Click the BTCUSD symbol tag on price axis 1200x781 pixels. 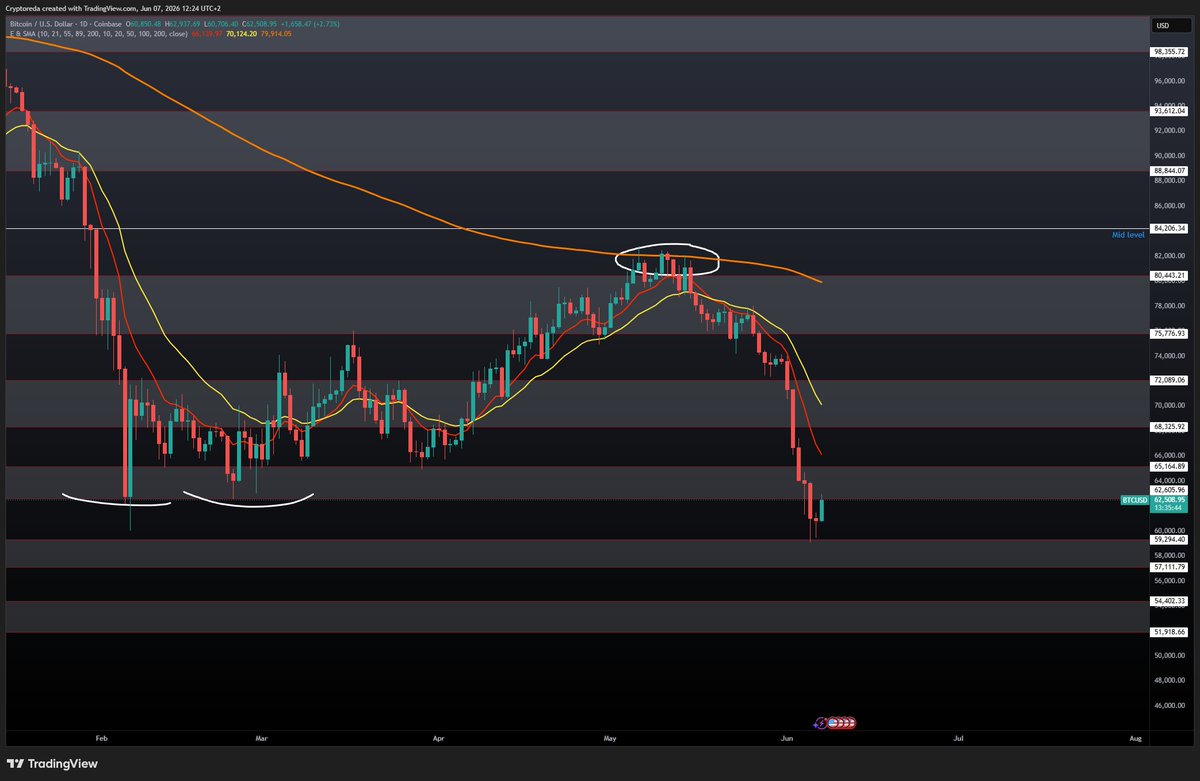click(1134, 499)
